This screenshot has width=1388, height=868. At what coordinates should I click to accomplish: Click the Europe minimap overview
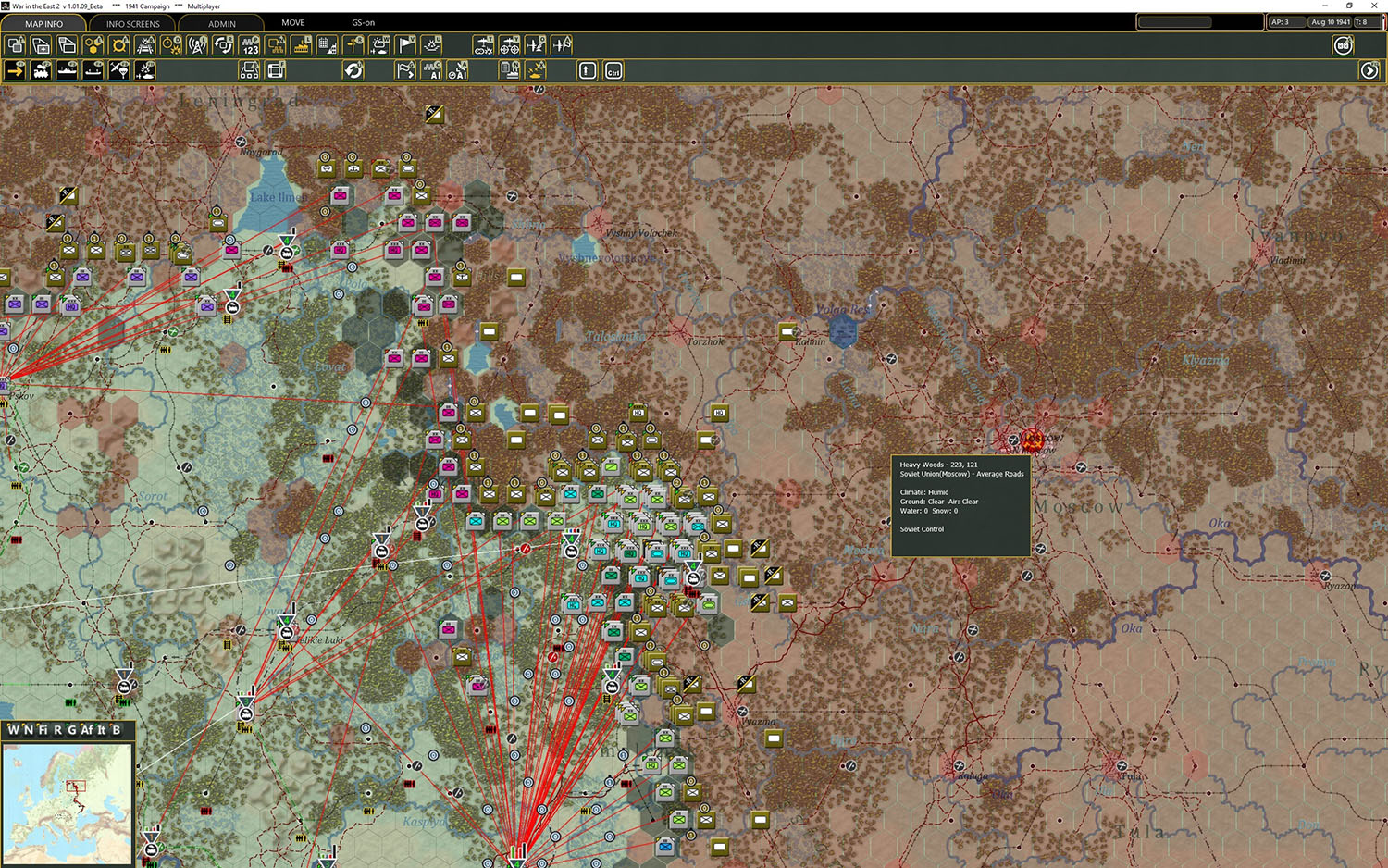point(68,803)
